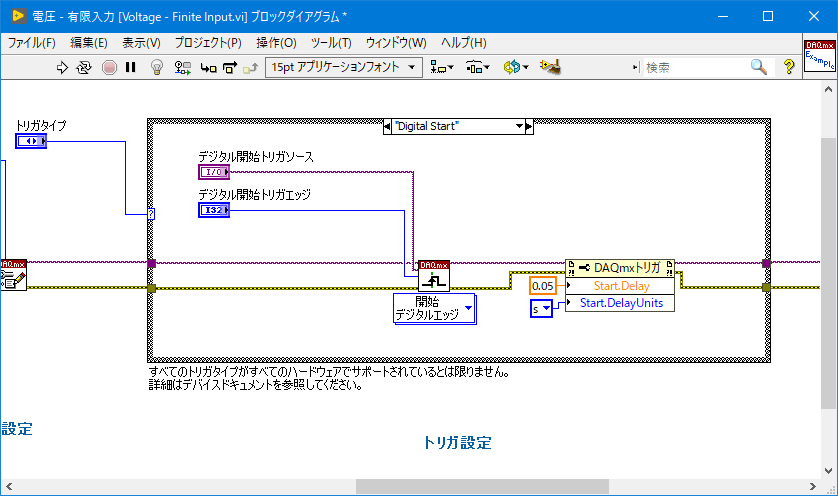Click the Abort Execution stop button
Viewport: 838px width, 496px height.
[110, 67]
